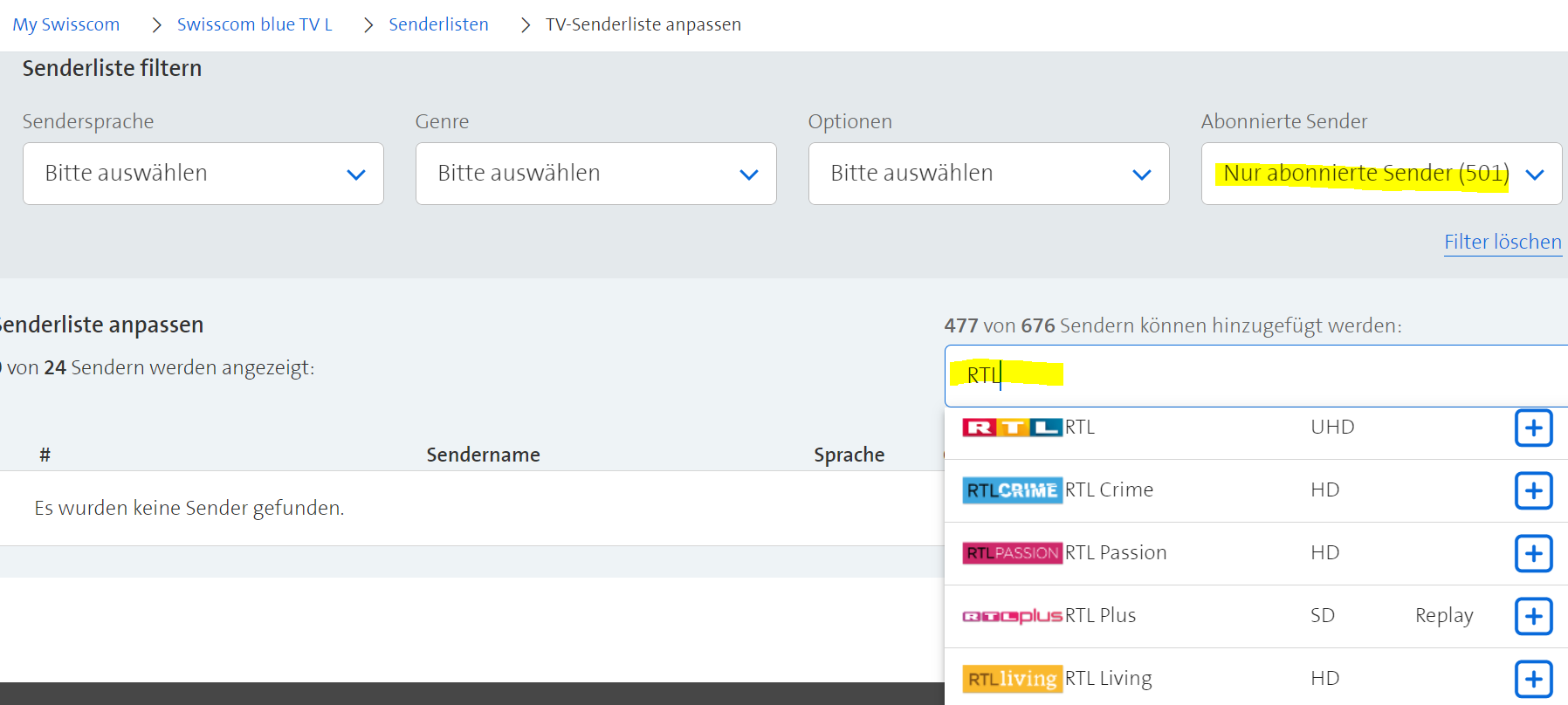This screenshot has width=1568, height=705.
Task: Click the RTL Living channel logo
Action: [1012, 679]
